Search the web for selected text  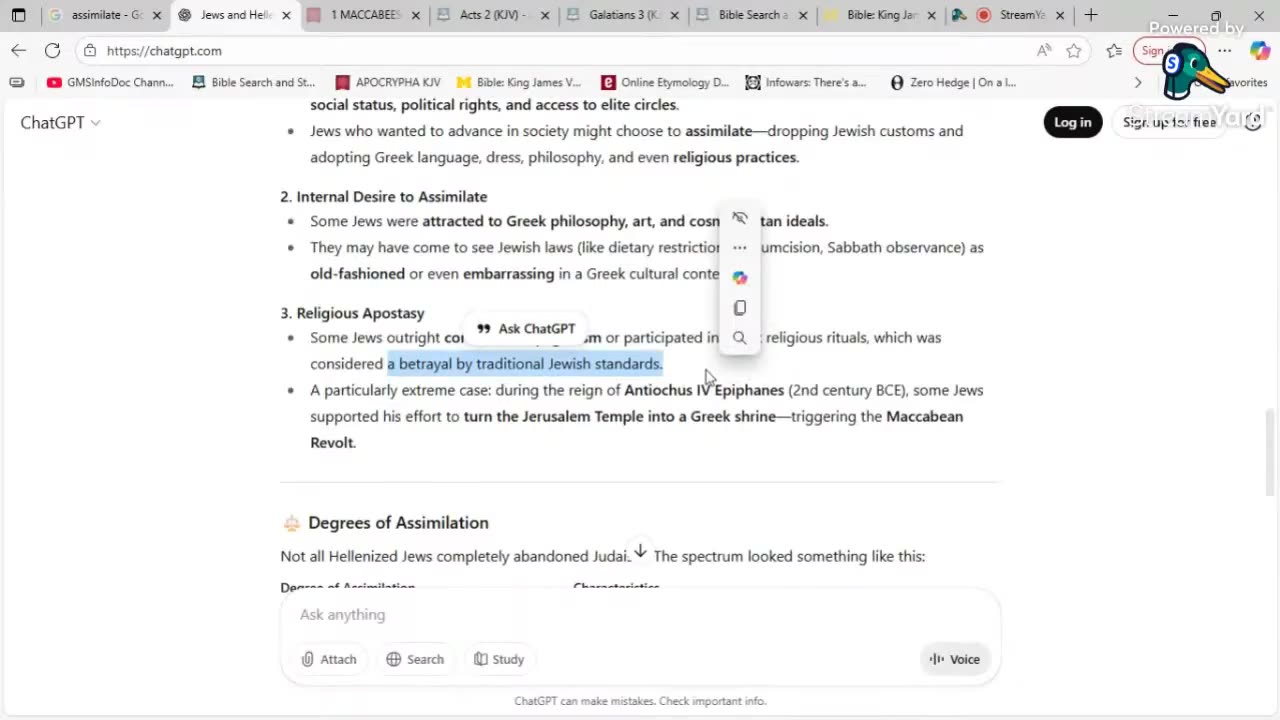point(739,338)
